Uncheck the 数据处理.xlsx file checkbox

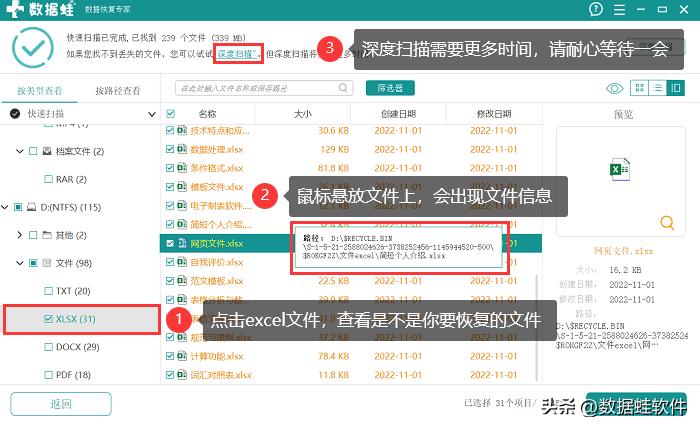coord(170,149)
